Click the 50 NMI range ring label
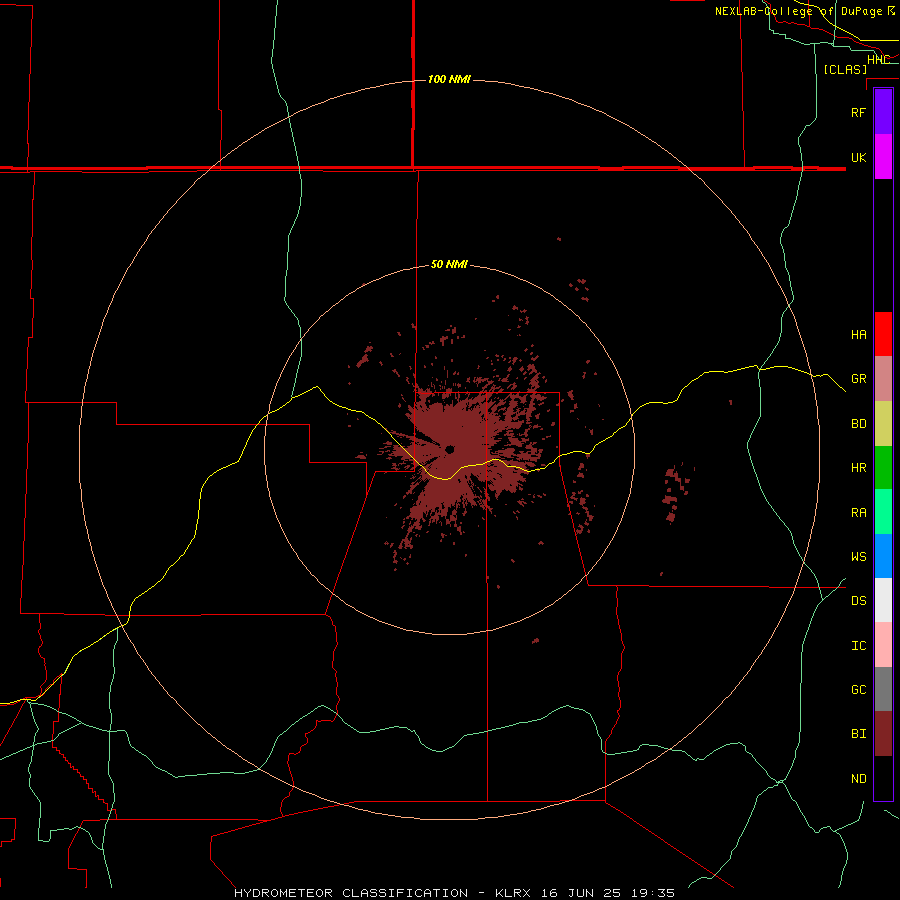This screenshot has width=900, height=900. [x=449, y=264]
